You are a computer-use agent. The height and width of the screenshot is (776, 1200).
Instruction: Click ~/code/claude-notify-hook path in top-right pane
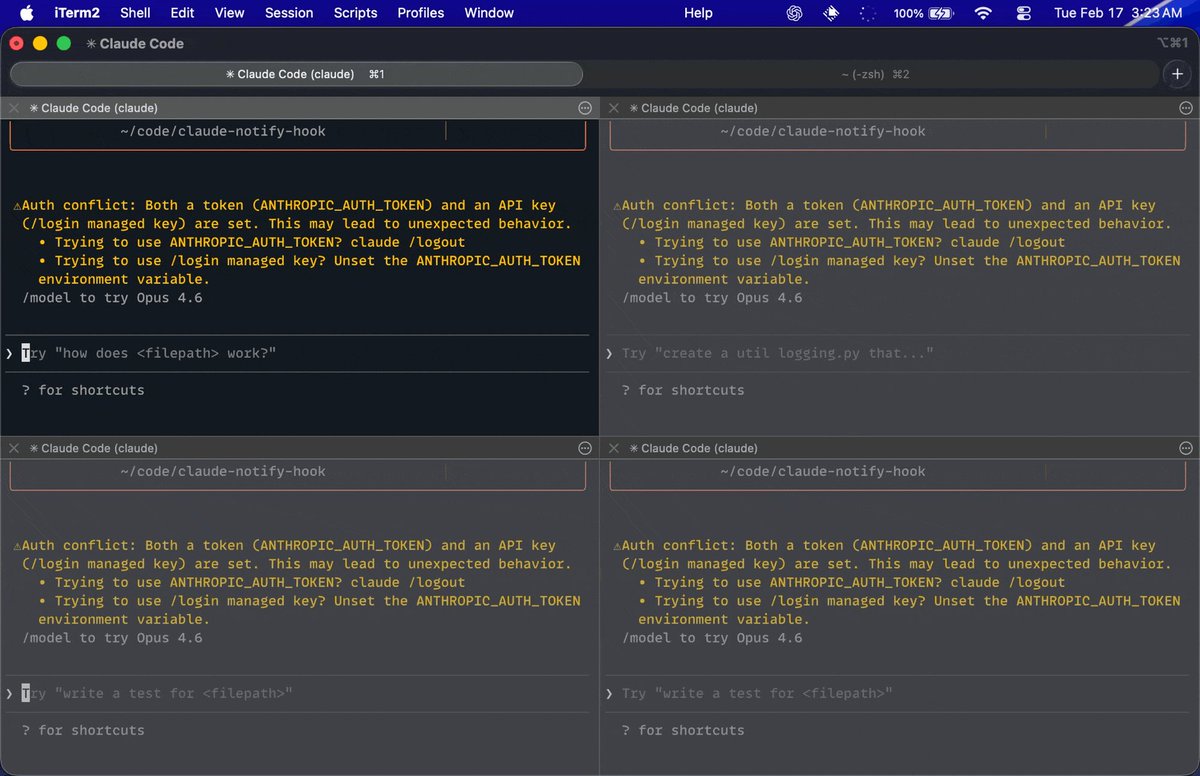coord(822,131)
